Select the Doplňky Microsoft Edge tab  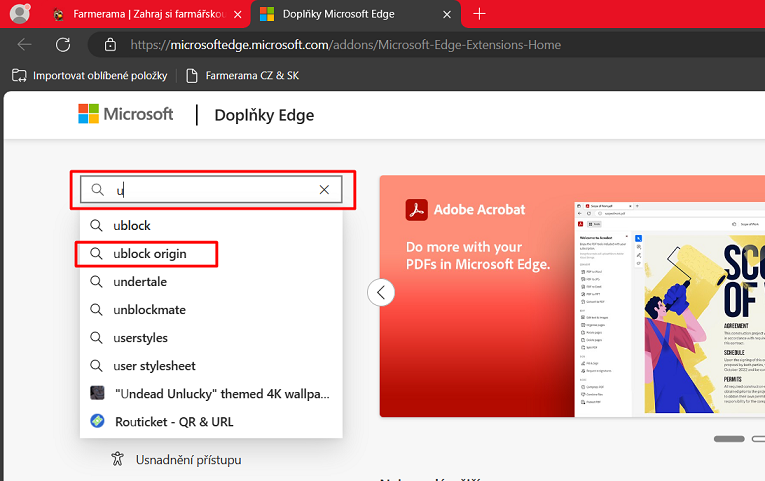tap(355, 14)
